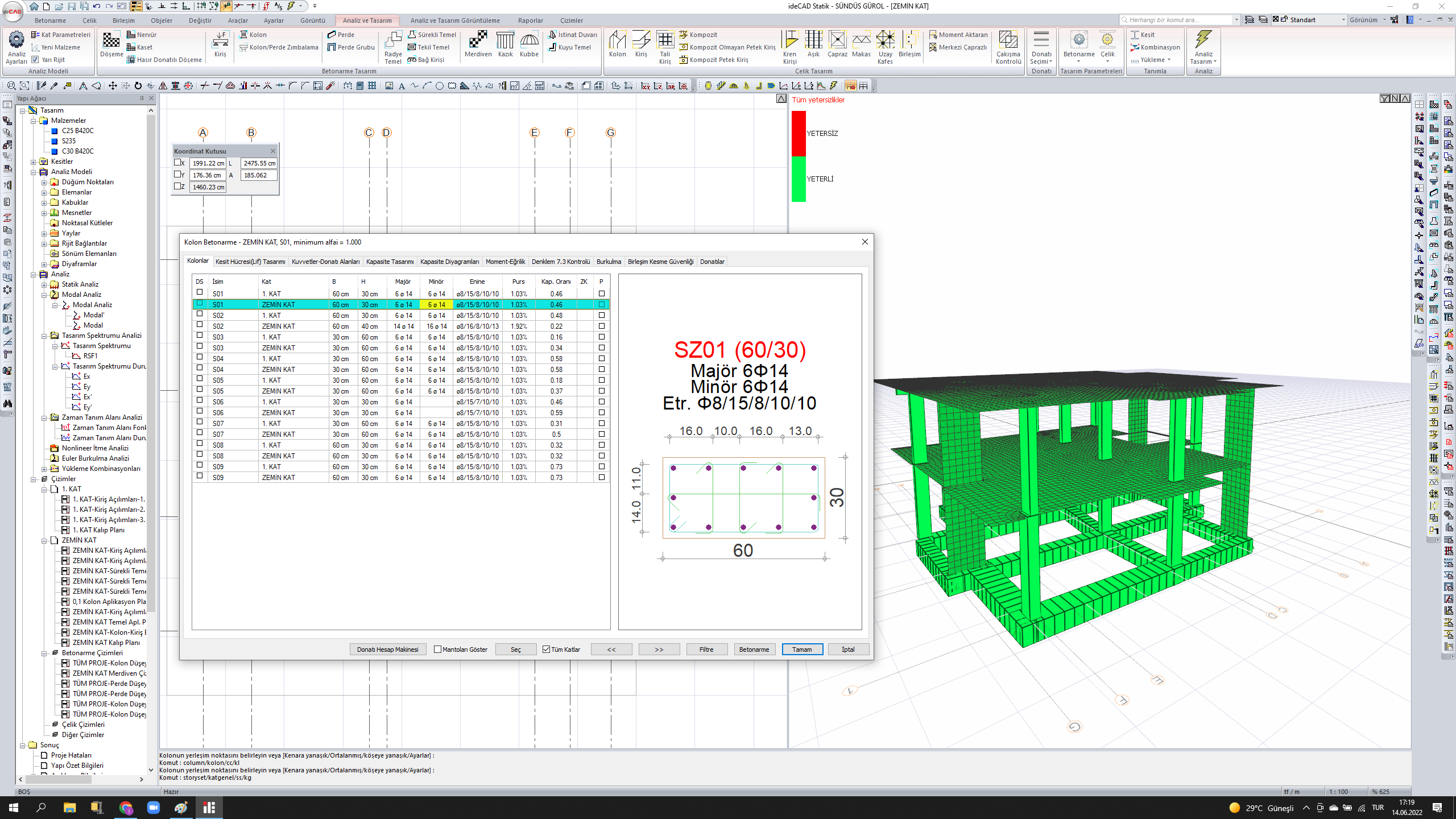
Task: Click the Moment Aktaran tool
Action: point(958,35)
